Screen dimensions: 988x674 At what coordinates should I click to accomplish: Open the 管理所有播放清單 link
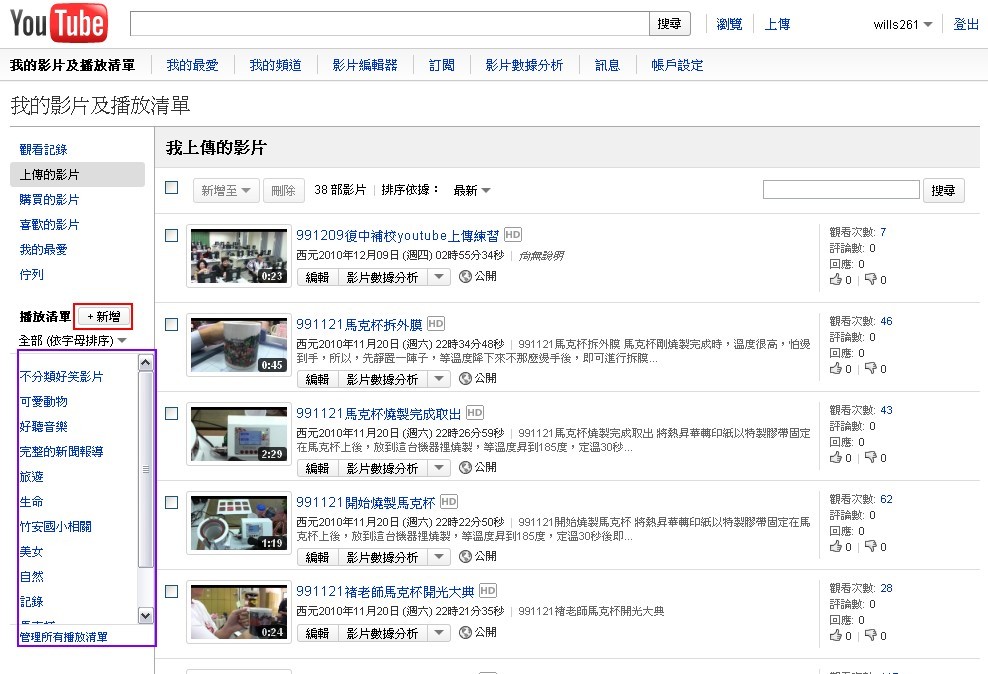tap(63, 637)
